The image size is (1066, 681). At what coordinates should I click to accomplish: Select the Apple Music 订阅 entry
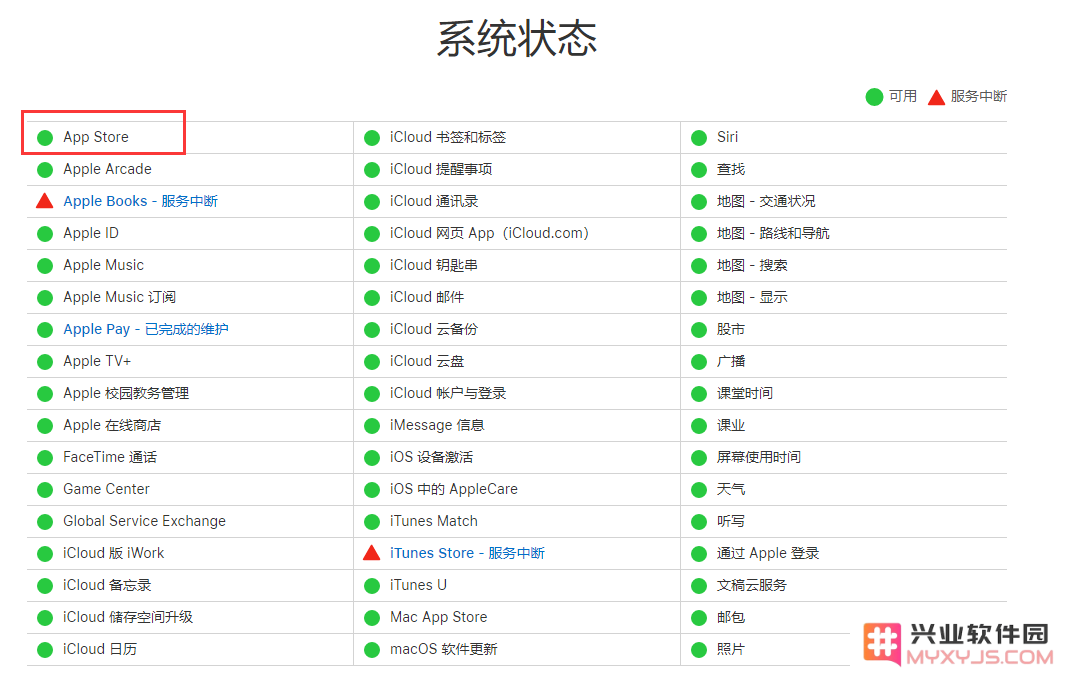pos(120,297)
